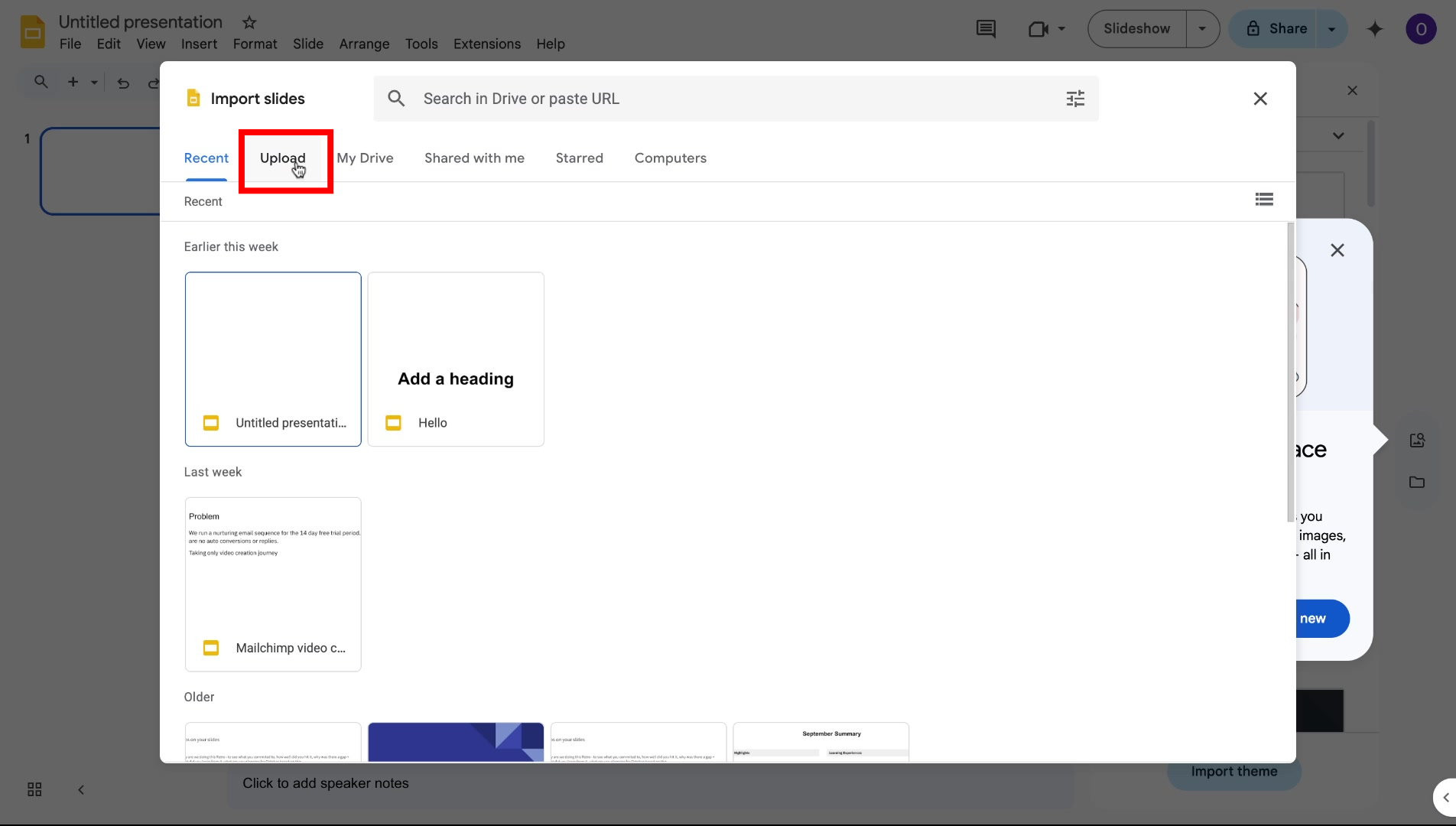The width and height of the screenshot is (1456, 826).
Task: Select the Hello presentation thumbnail
Action: [x=456, y=359]
